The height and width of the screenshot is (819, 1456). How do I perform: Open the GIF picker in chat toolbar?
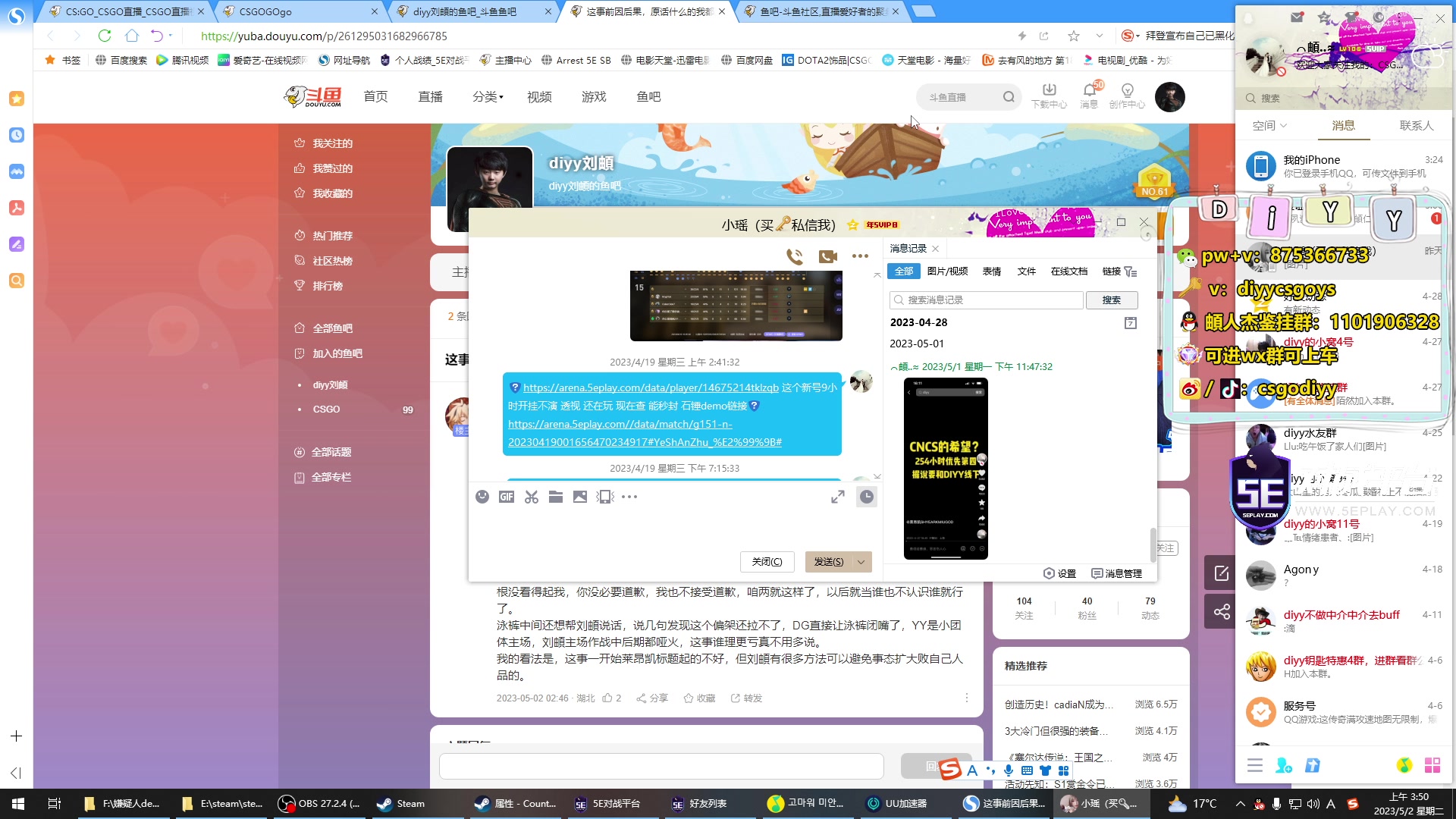coord(507,497)
